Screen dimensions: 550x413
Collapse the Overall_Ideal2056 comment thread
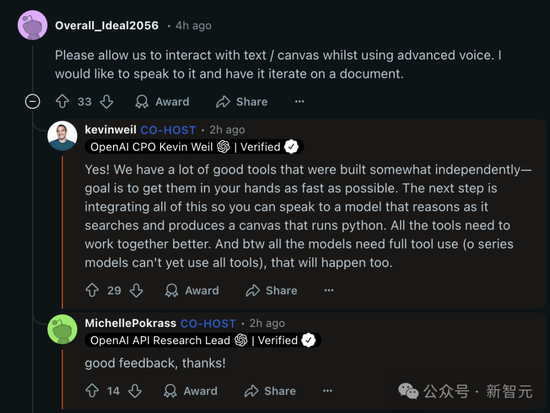coord(32,102)
